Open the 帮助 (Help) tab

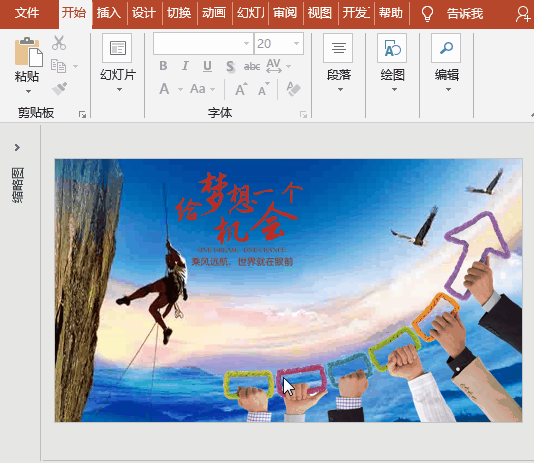pos(391,13)
